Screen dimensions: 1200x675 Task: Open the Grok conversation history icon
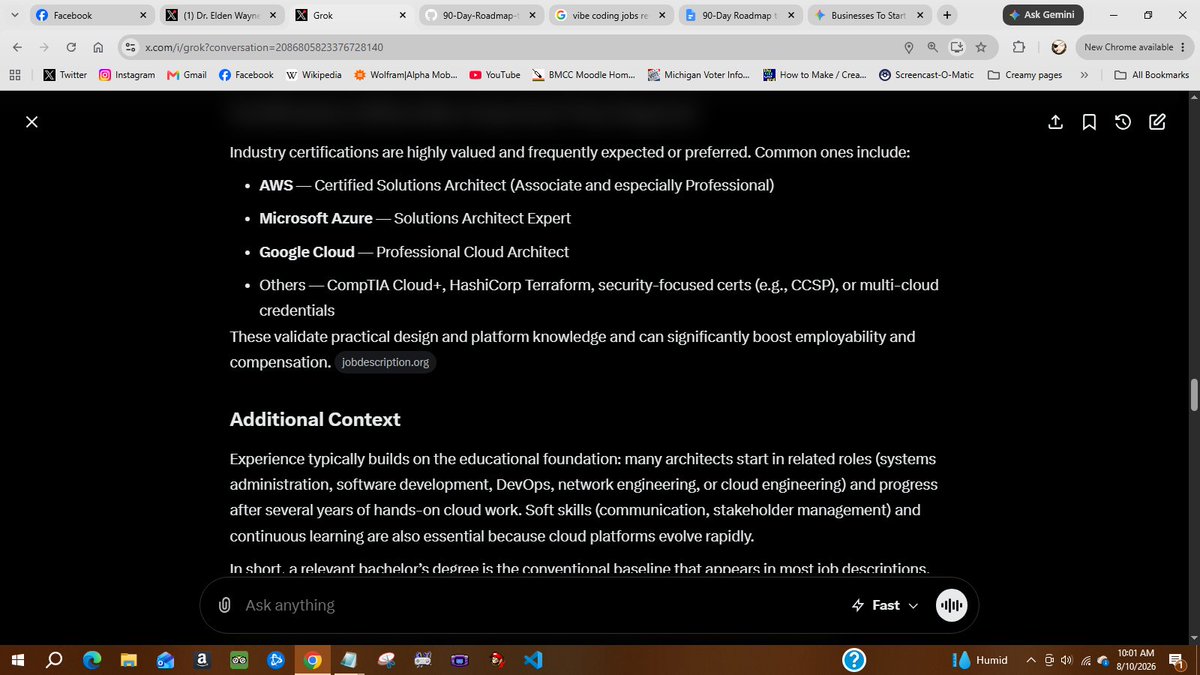coord(1123,122)
